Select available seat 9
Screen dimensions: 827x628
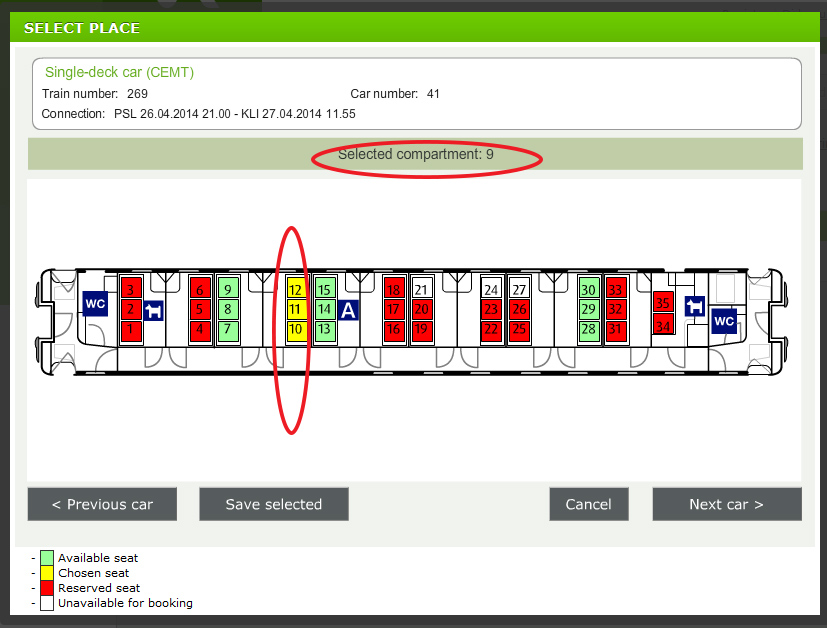pyautogui.click(x=228, y=289)
